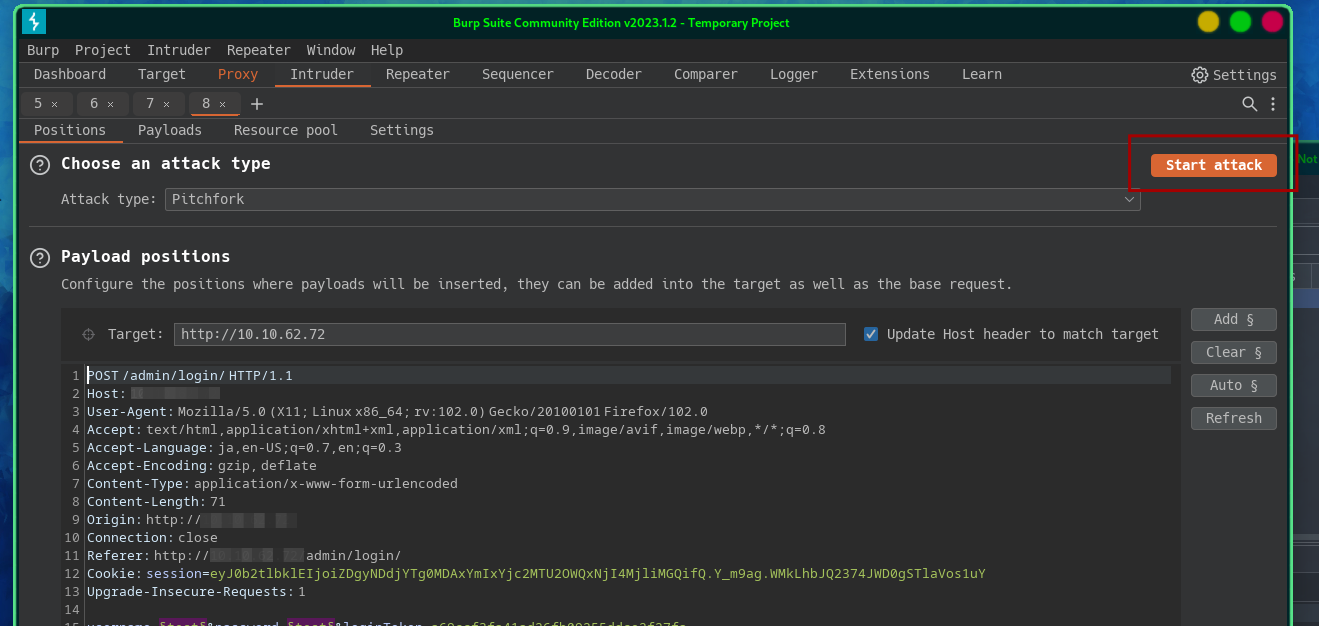1319x626 pixels.
Task: Select the Positions tab
Action: [70, 130]
